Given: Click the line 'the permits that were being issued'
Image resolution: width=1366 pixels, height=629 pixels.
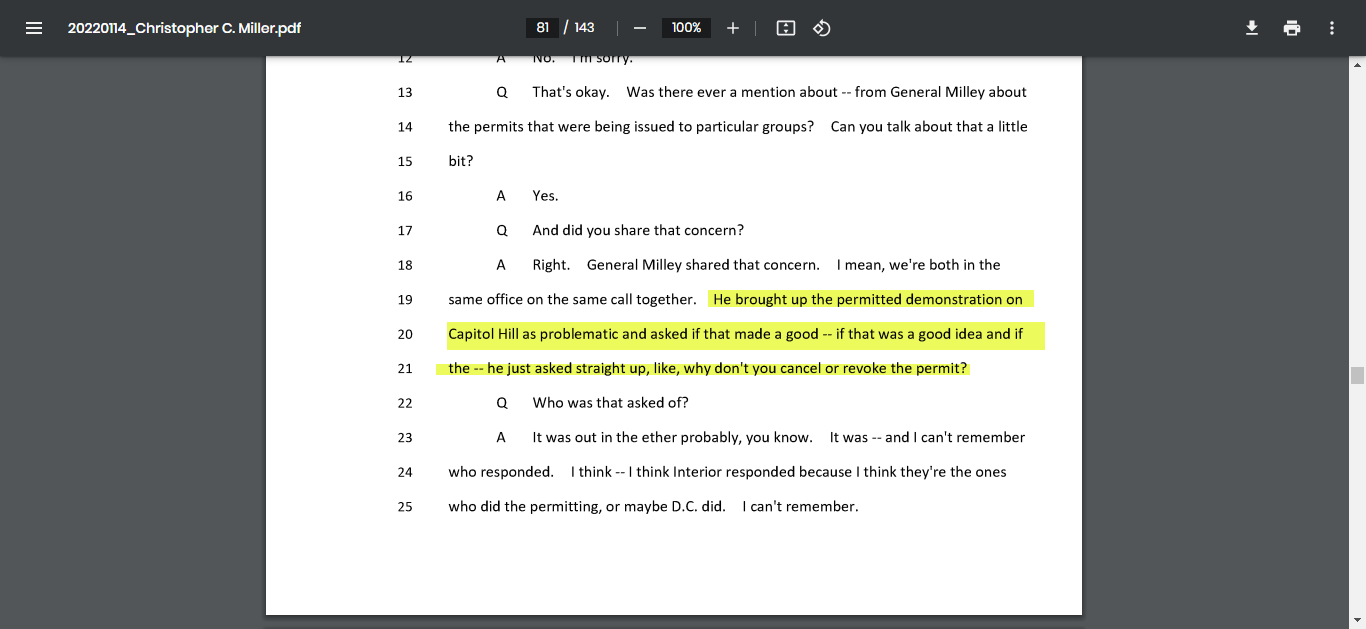Looking at the screenshot, I should (738, 127).
